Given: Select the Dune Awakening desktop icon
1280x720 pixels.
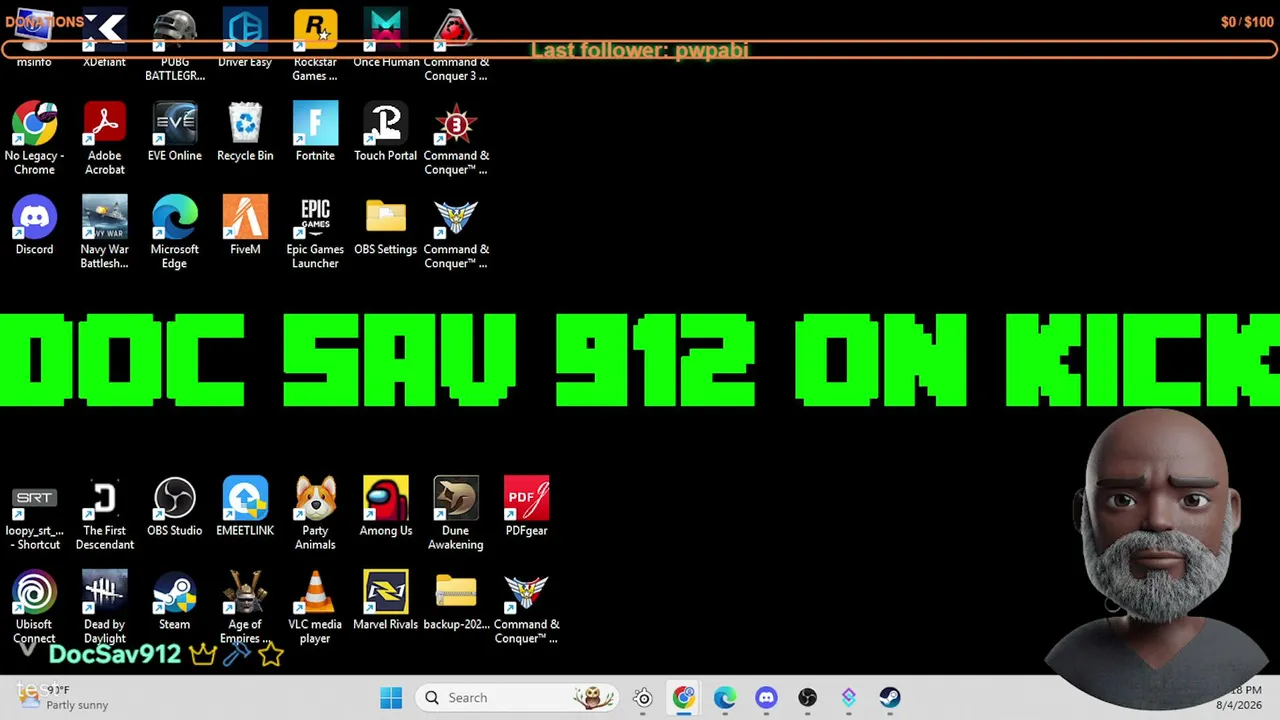Looking at the screenshot, I should click(x=456, y=514).
